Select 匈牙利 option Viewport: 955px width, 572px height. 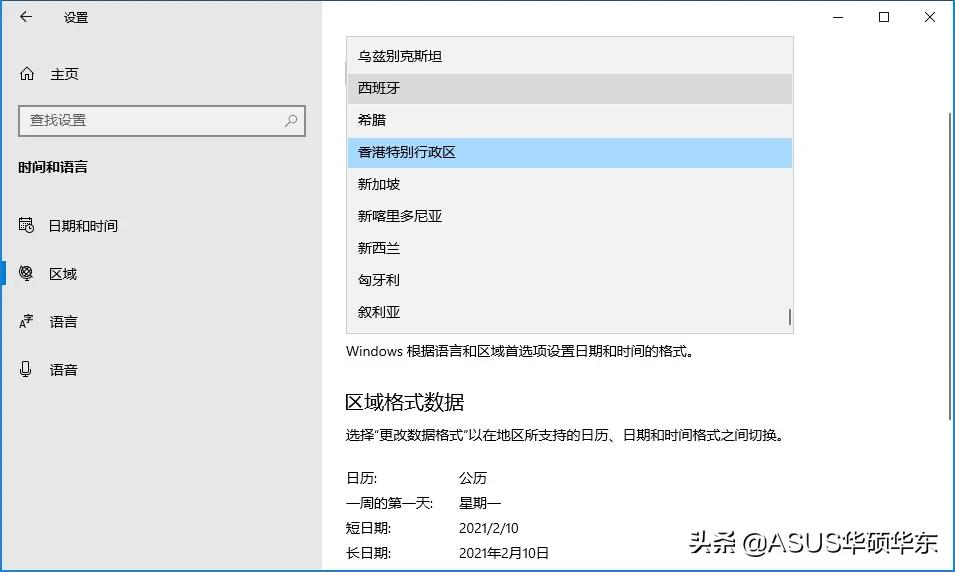click(569, 280)
